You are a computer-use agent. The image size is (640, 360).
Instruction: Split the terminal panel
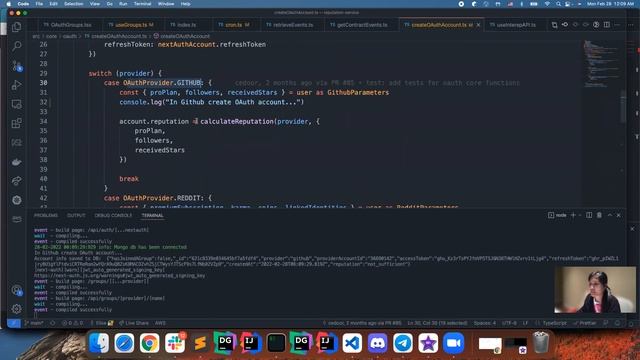tap(589, 215)
